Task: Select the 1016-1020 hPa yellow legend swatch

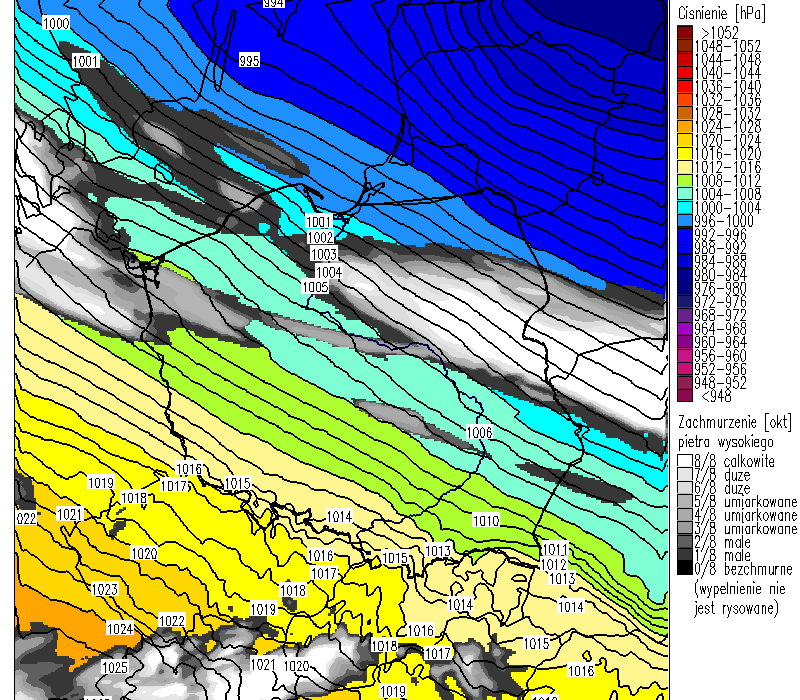Action: point(685,154)
